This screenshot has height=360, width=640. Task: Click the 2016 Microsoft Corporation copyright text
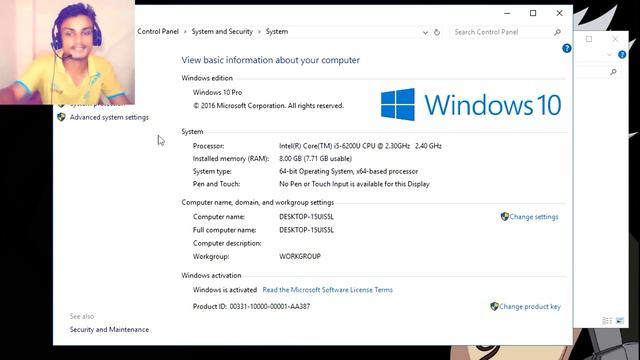pos(269,106)
